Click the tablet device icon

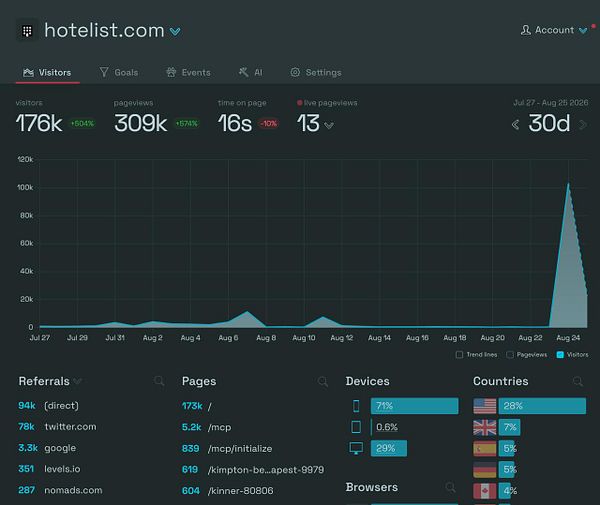[356, 427]
